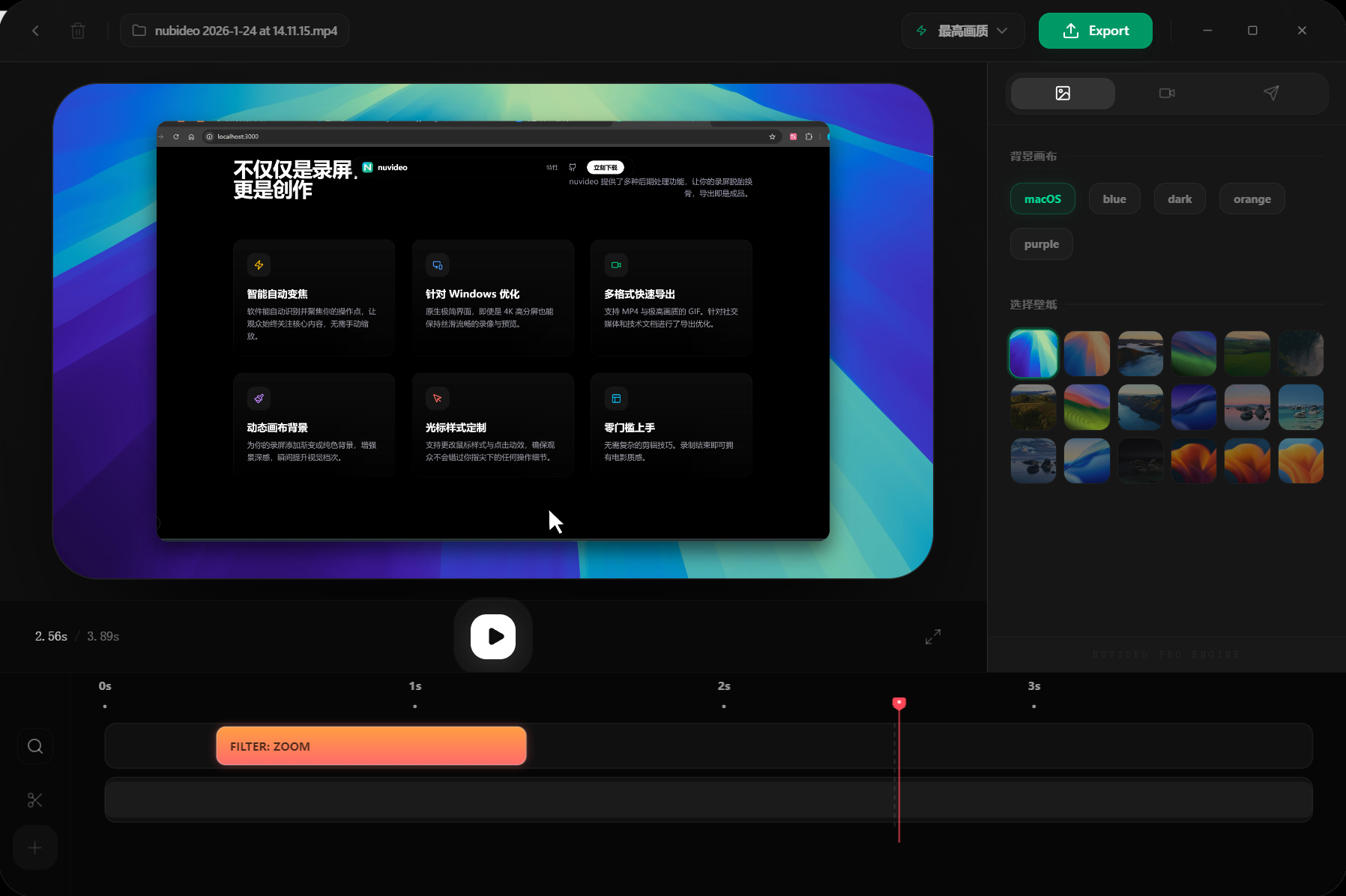Click the trash delete icon
Viewport: 1346px width, 896px height.
coord(78,31)
